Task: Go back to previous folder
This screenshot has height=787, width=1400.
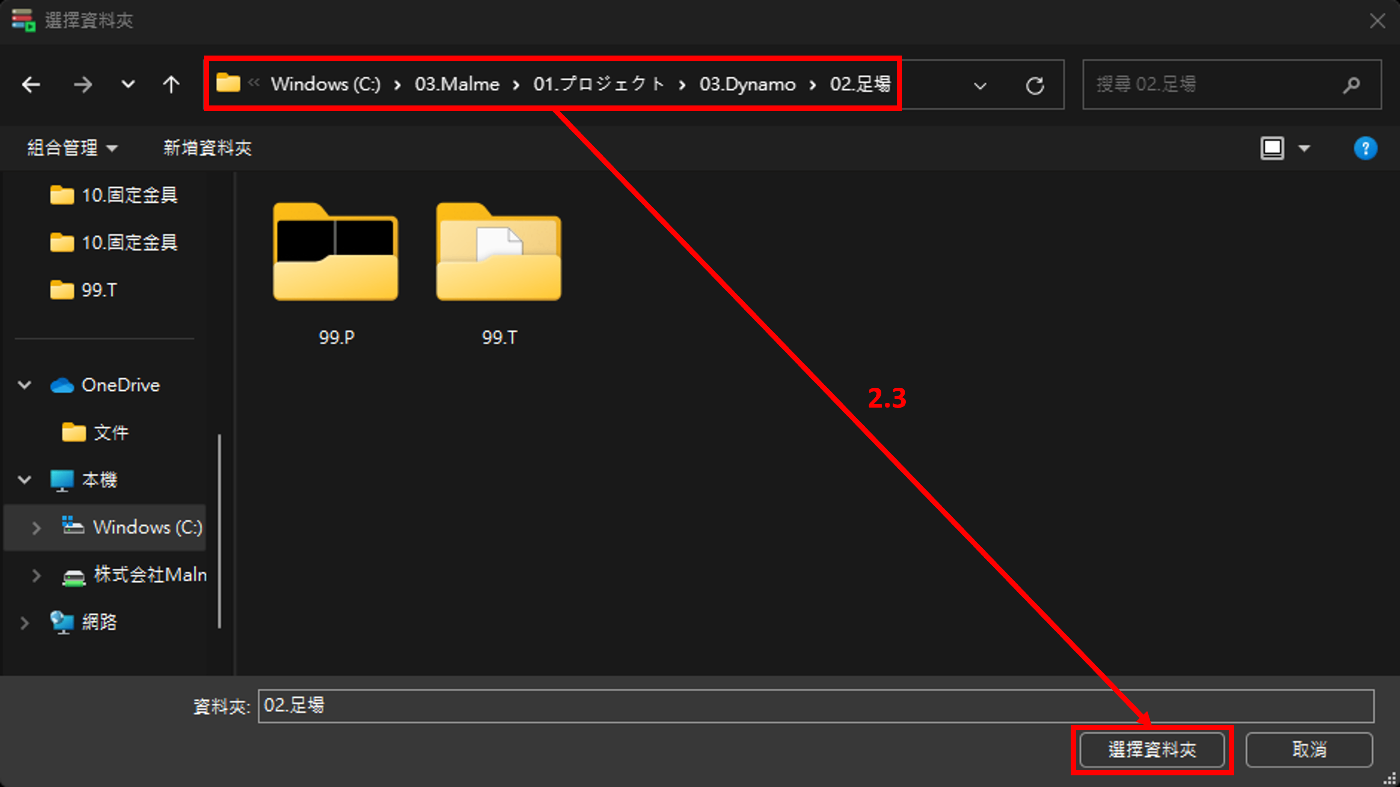Action: point(31,85)
